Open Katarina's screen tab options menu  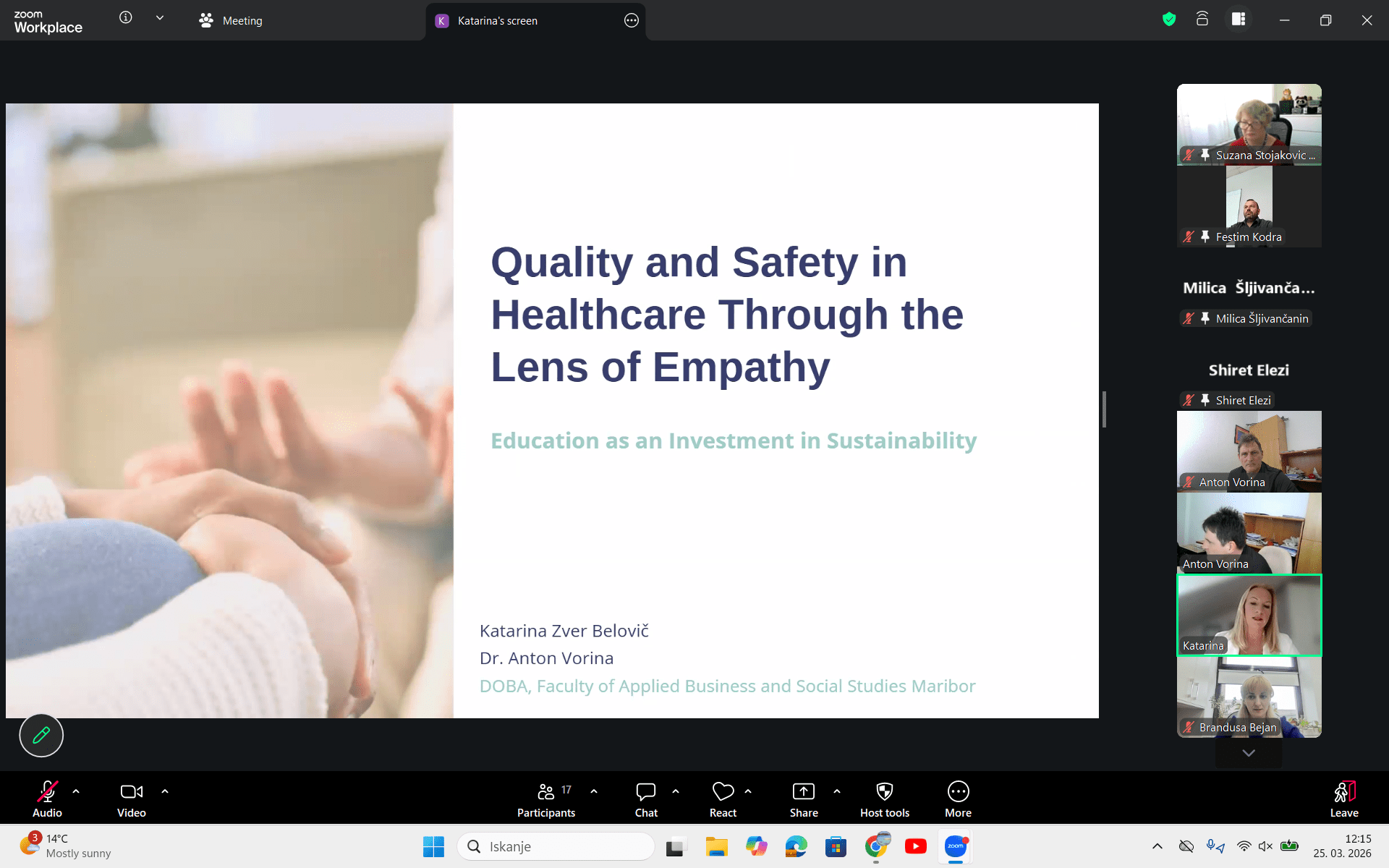point(631,21)
